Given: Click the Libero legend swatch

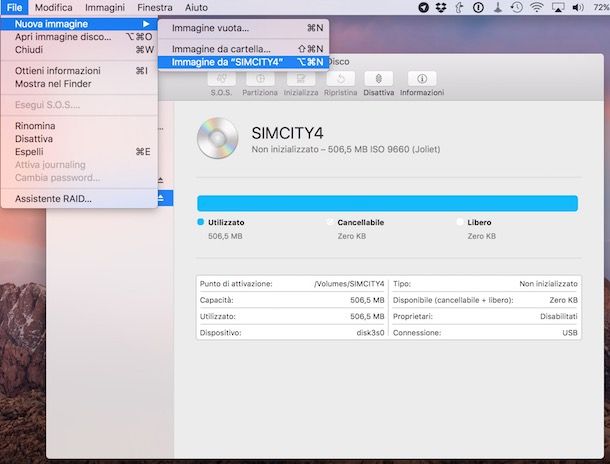Looking at the screenshot, I should (x=460, y=222).
